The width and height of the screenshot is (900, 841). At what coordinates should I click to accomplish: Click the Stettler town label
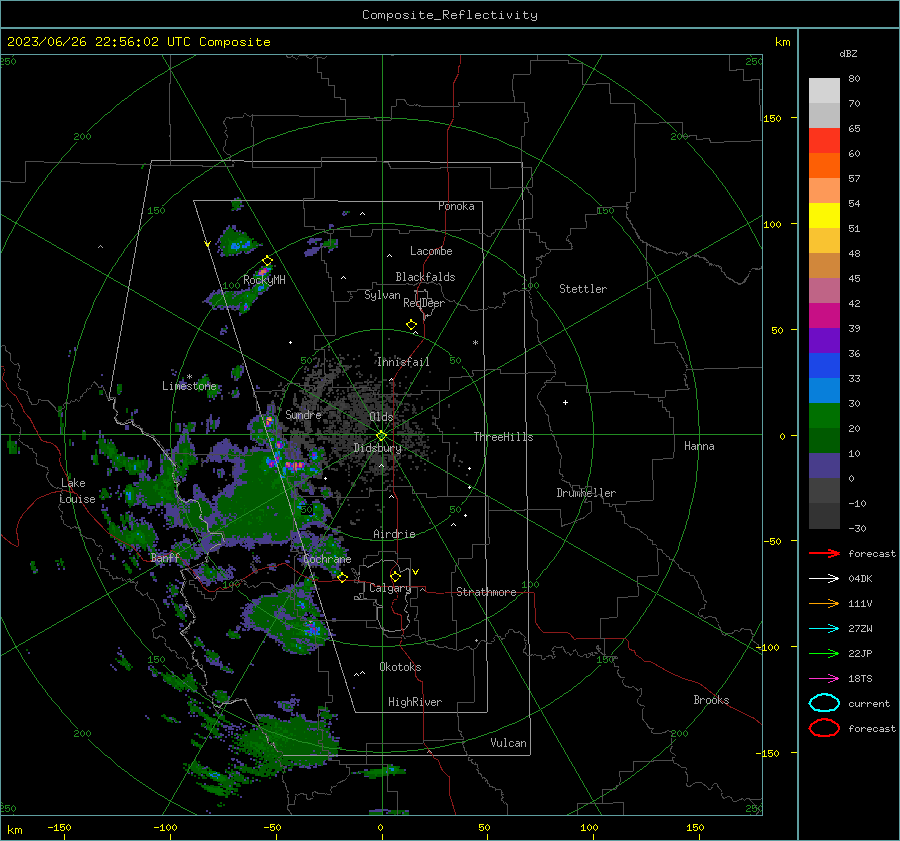click(x=583, y=289)
